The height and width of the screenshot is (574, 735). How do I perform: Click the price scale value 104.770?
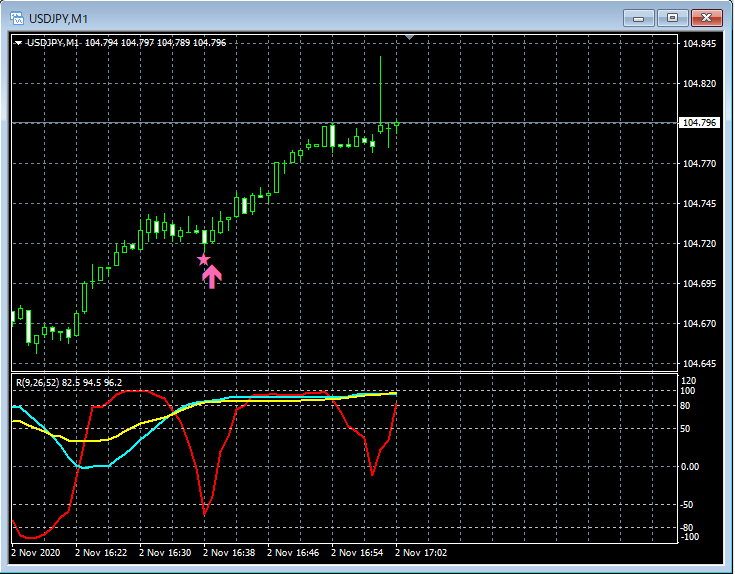coord(699,164)
